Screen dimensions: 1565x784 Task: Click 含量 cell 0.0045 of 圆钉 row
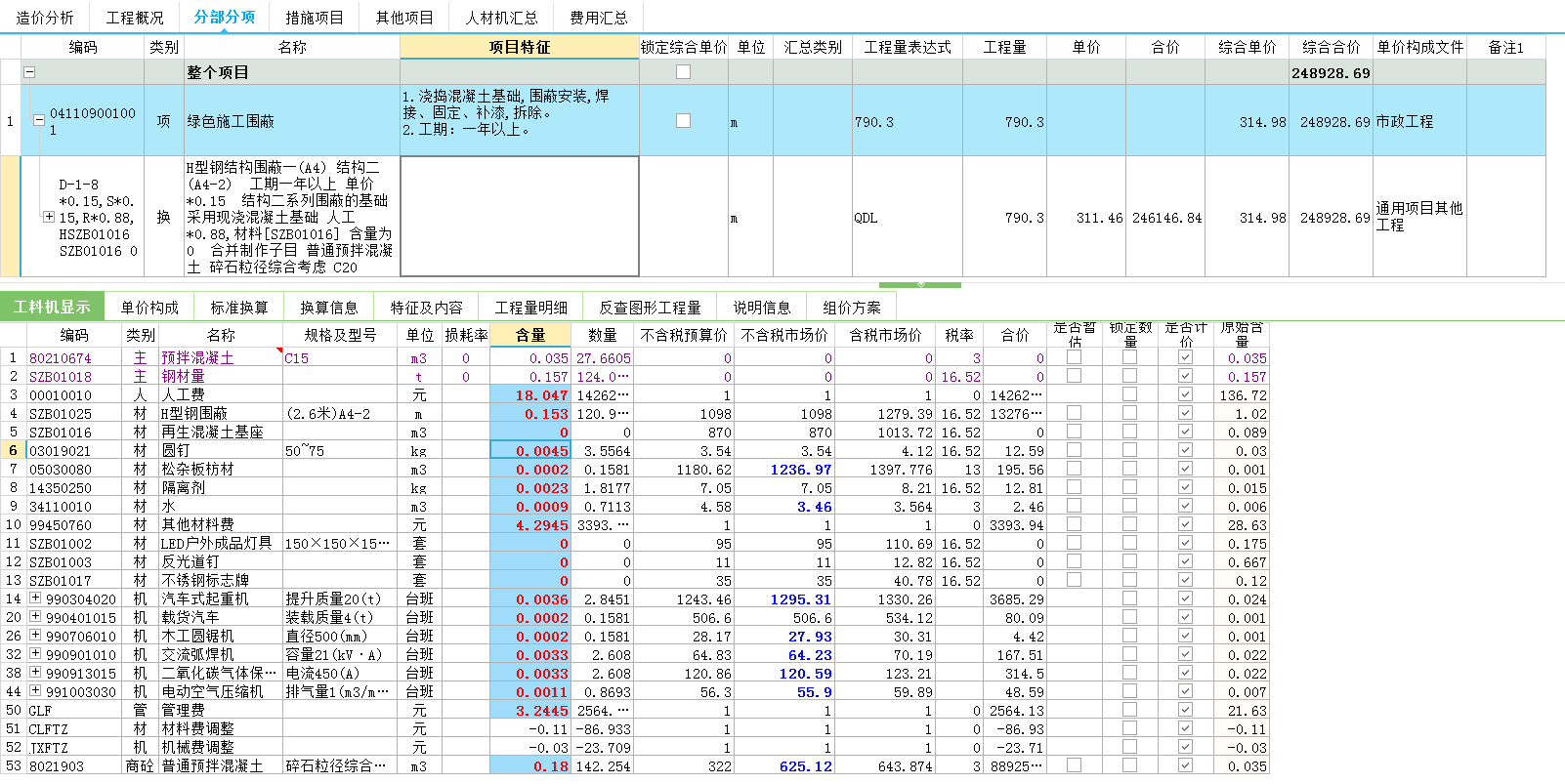click(530, 451)
